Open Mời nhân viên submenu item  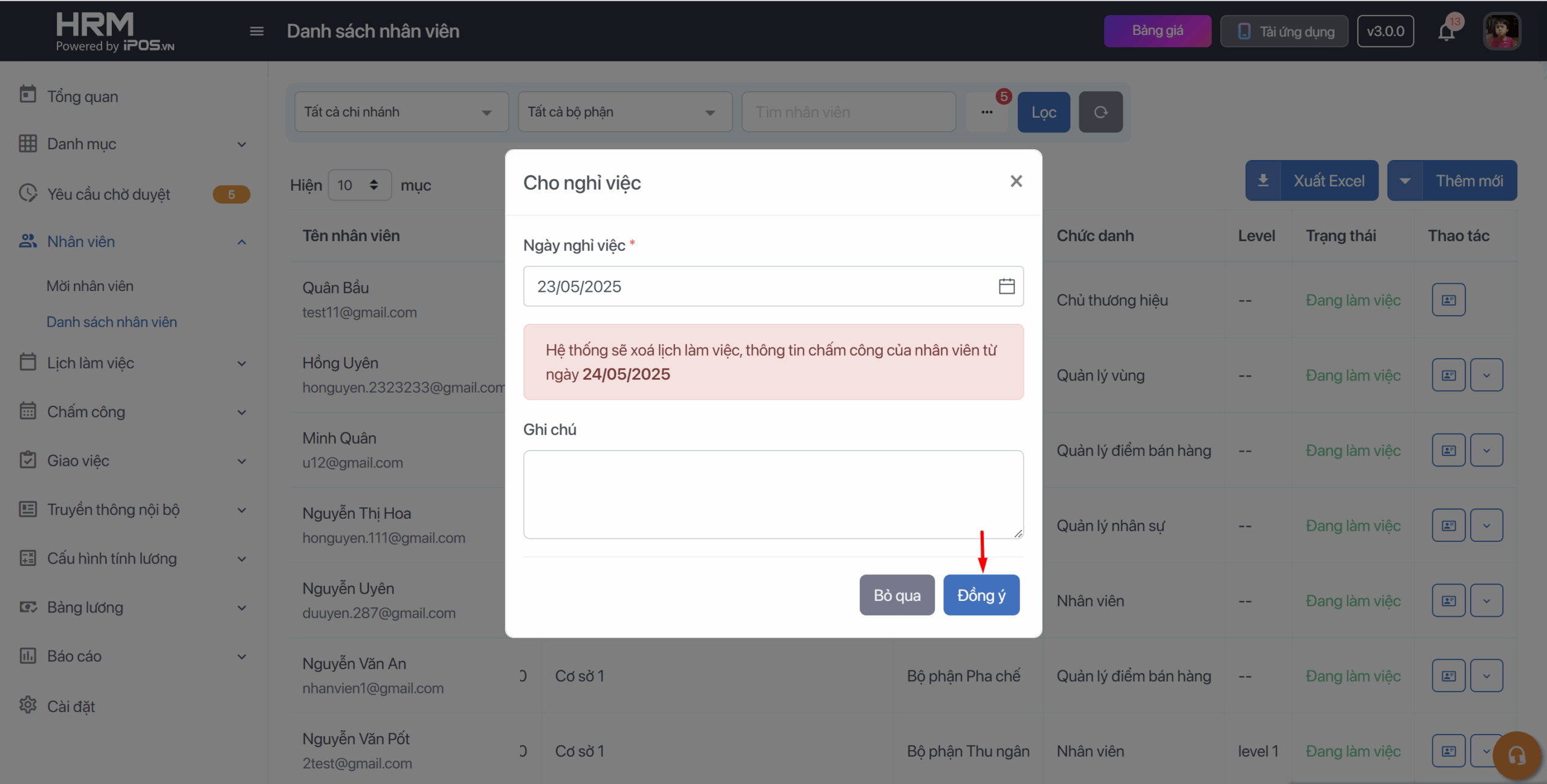click(90, 286)
